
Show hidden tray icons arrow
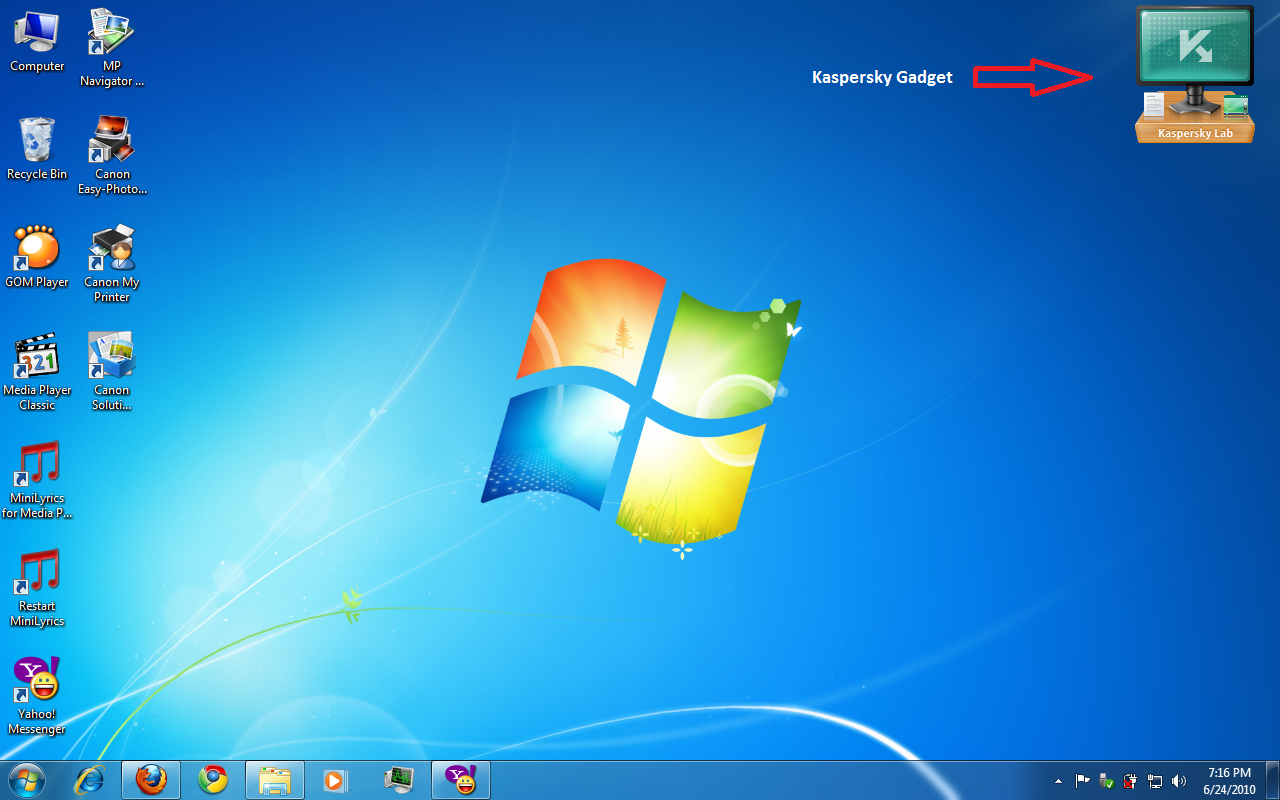coord(1058,780)
